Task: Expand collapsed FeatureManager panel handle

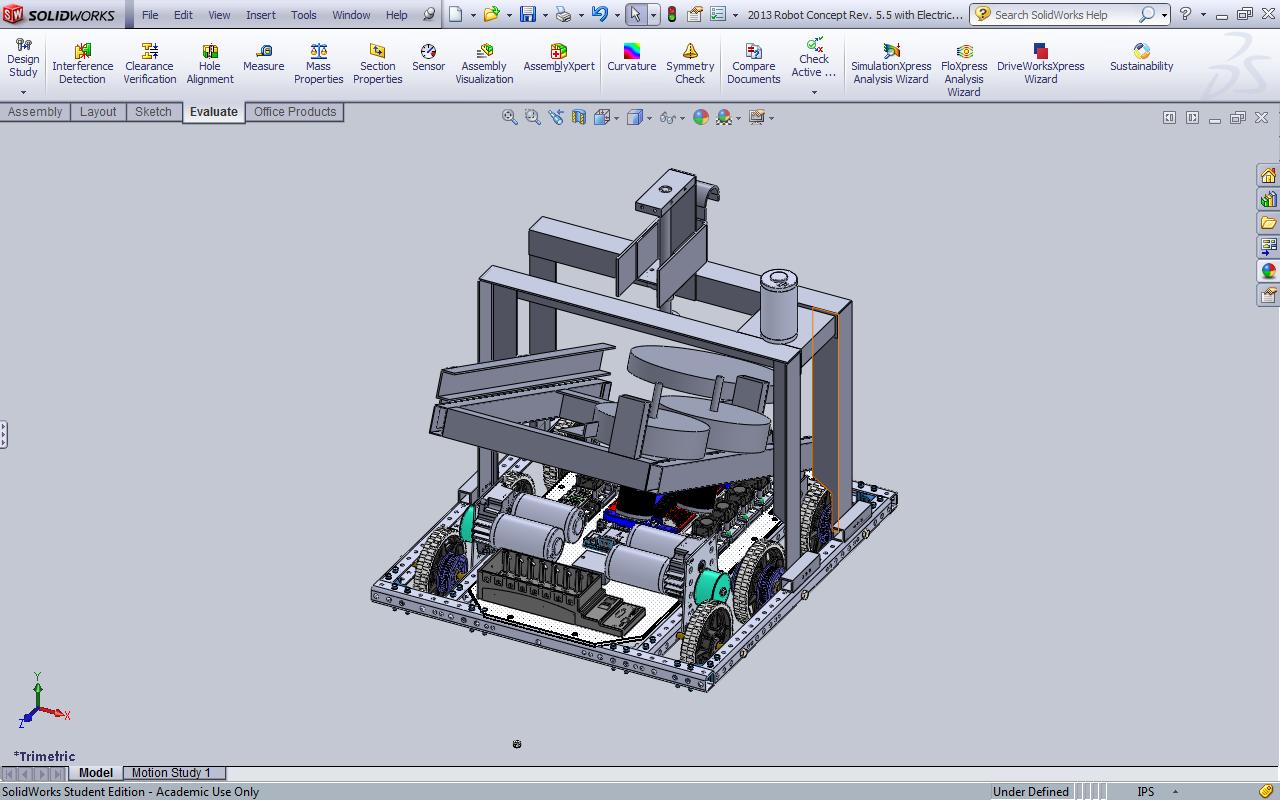Action: point(4,434)
